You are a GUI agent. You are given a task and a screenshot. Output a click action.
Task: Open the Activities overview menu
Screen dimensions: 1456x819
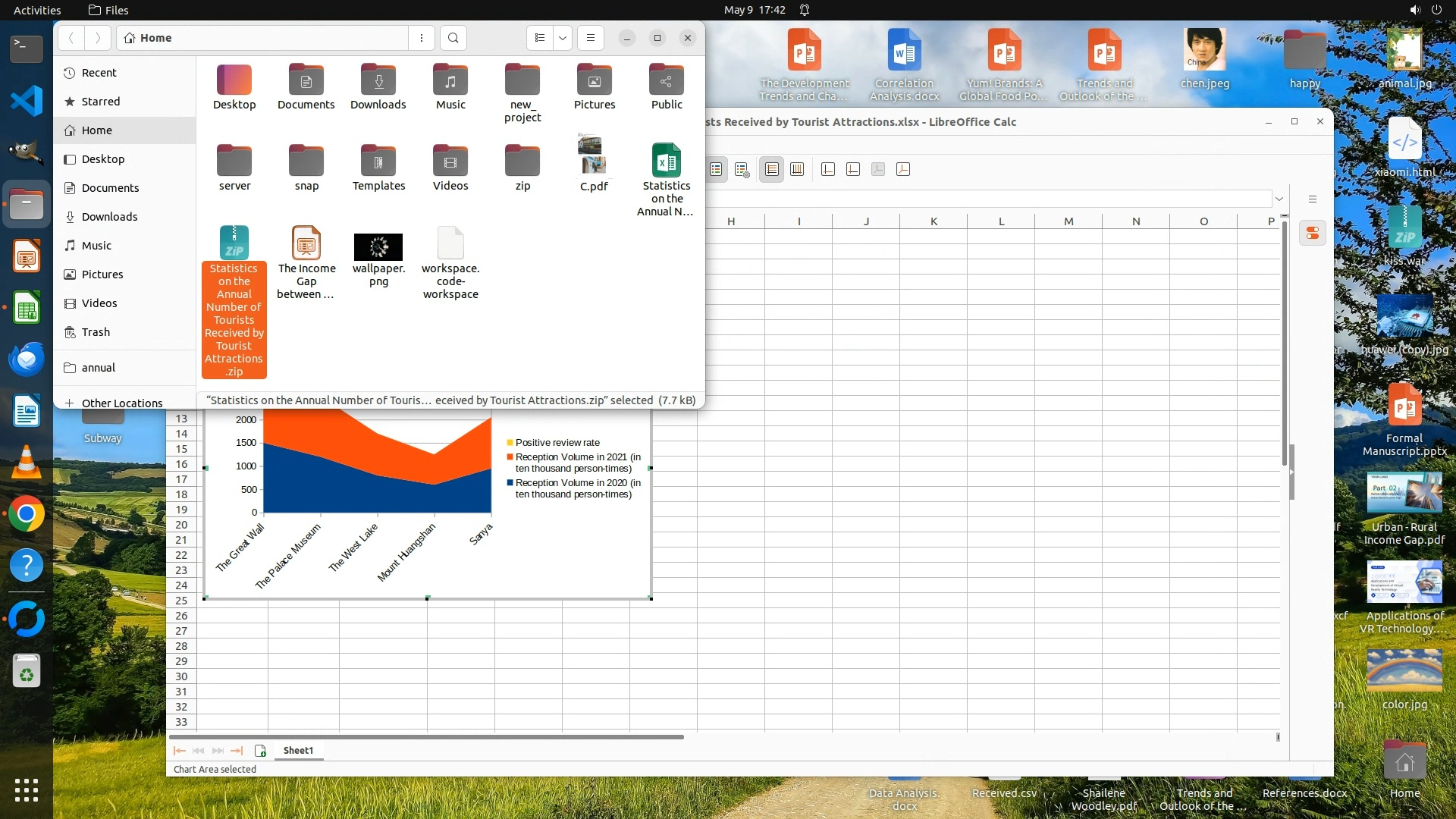click(37, 10)
